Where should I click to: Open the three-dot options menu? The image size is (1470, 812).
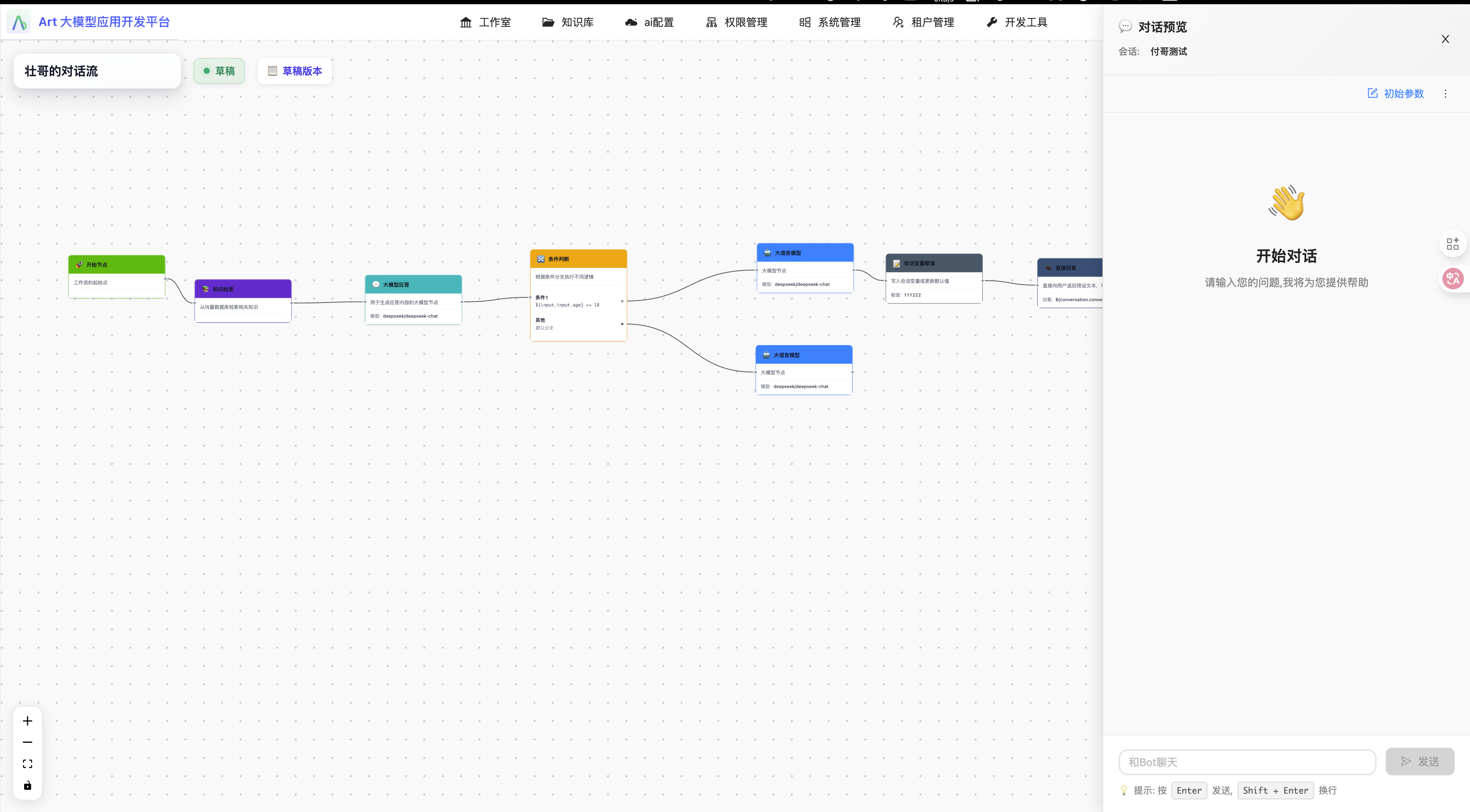pos(1445,93)
